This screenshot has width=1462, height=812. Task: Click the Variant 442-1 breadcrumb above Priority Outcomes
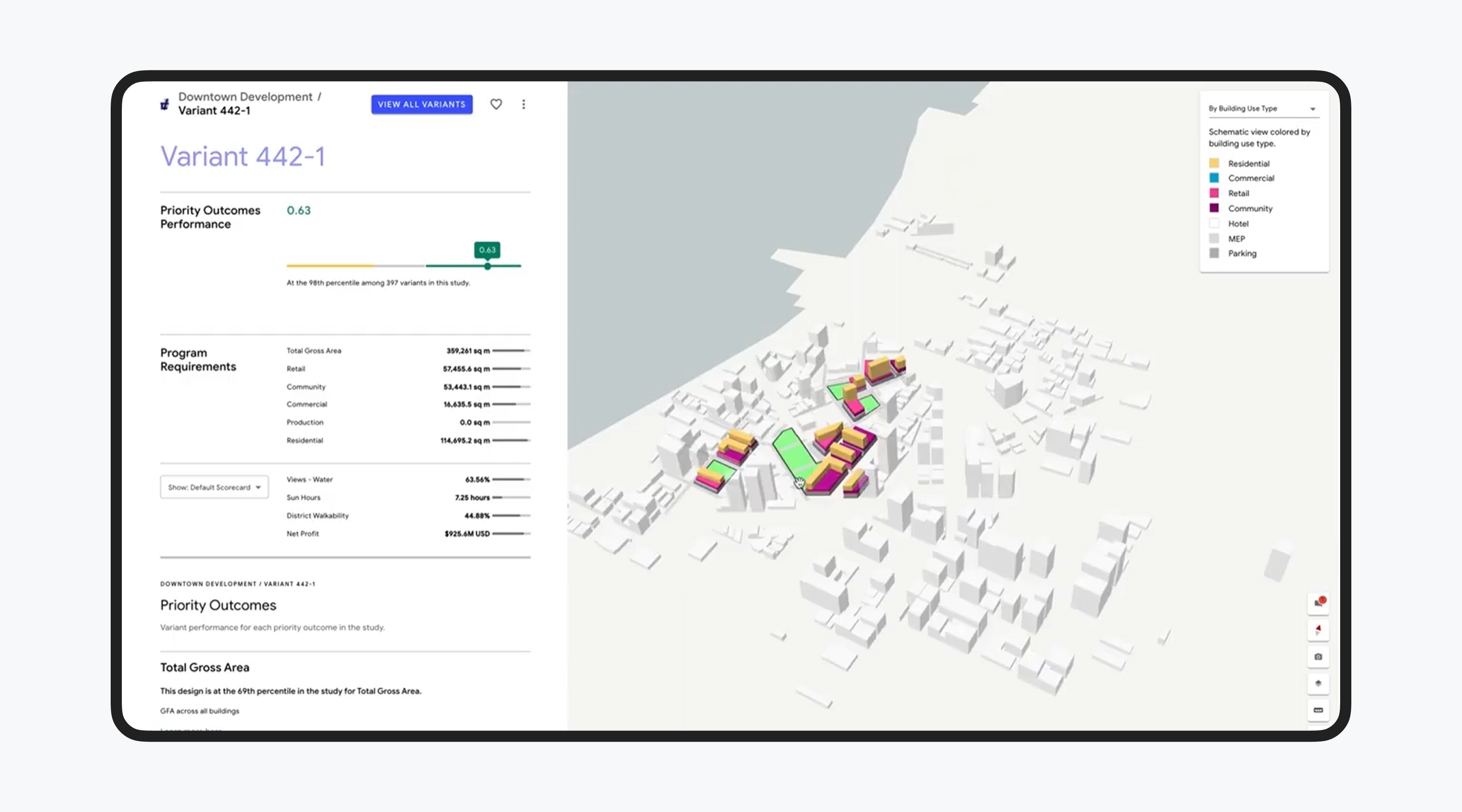289,583
